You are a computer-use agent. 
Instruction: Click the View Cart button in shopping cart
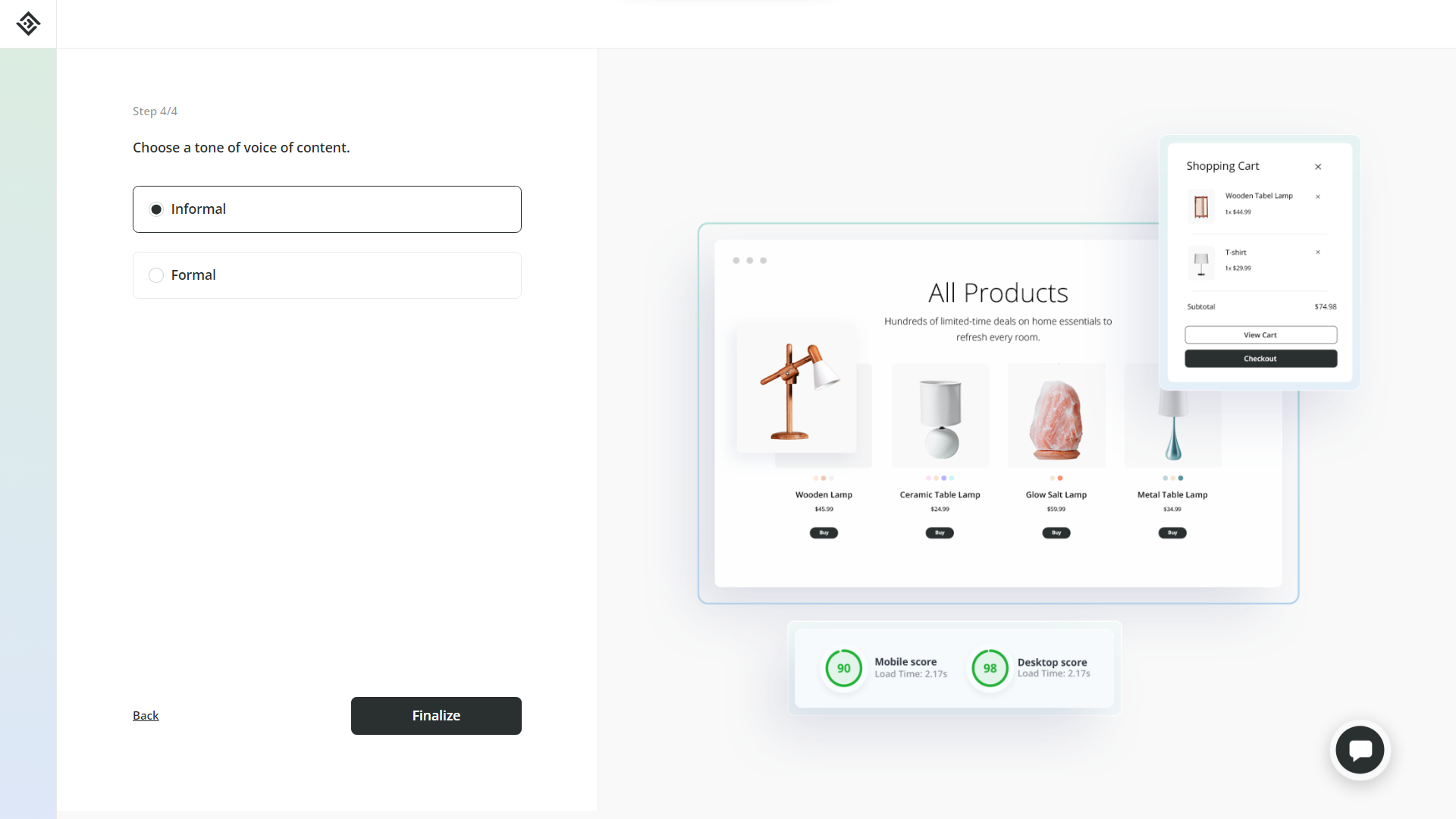click(x=1260, y=334)
